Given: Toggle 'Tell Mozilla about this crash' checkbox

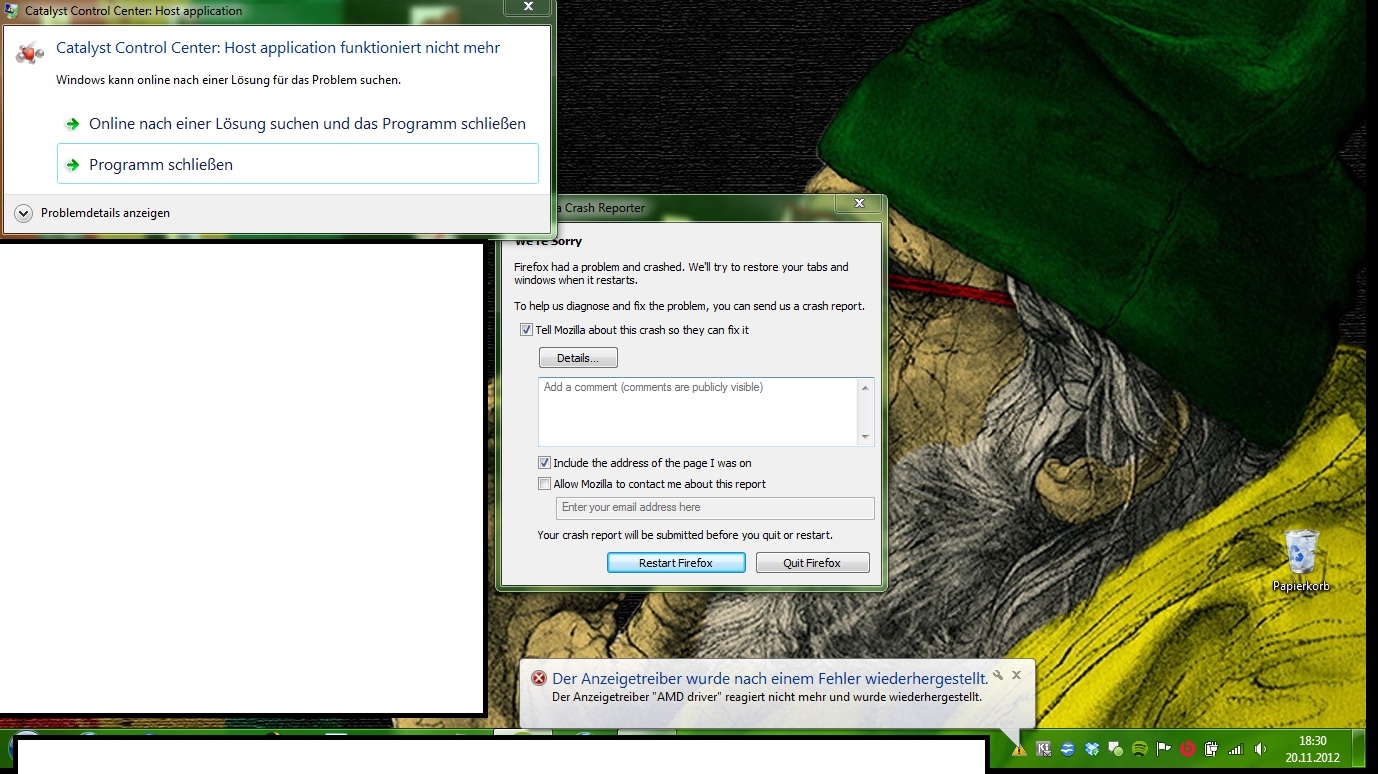Looking at the screenshot, I should tap(526, 330).
